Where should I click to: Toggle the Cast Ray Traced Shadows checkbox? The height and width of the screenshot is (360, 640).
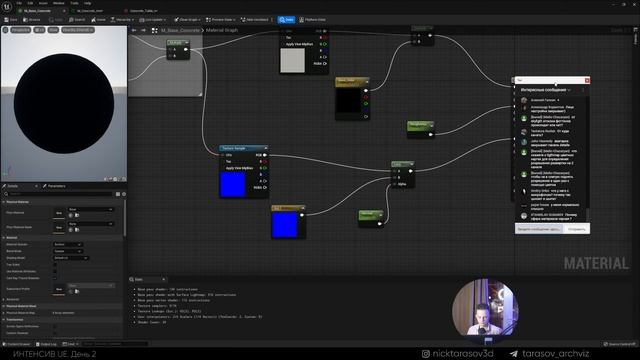click(x=55, y=278)
